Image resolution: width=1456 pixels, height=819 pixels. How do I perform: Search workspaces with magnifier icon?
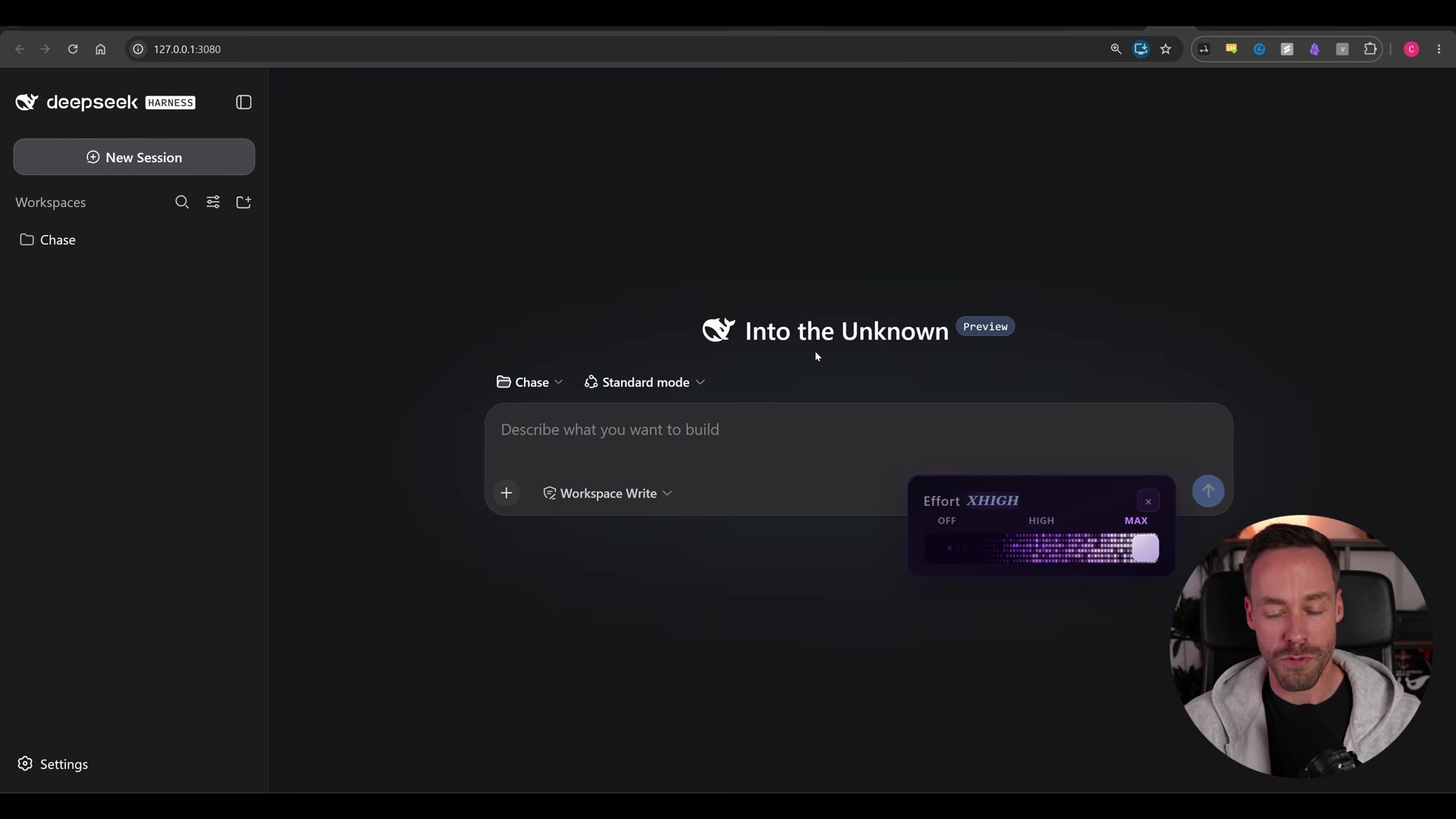[x=182, y=202]
